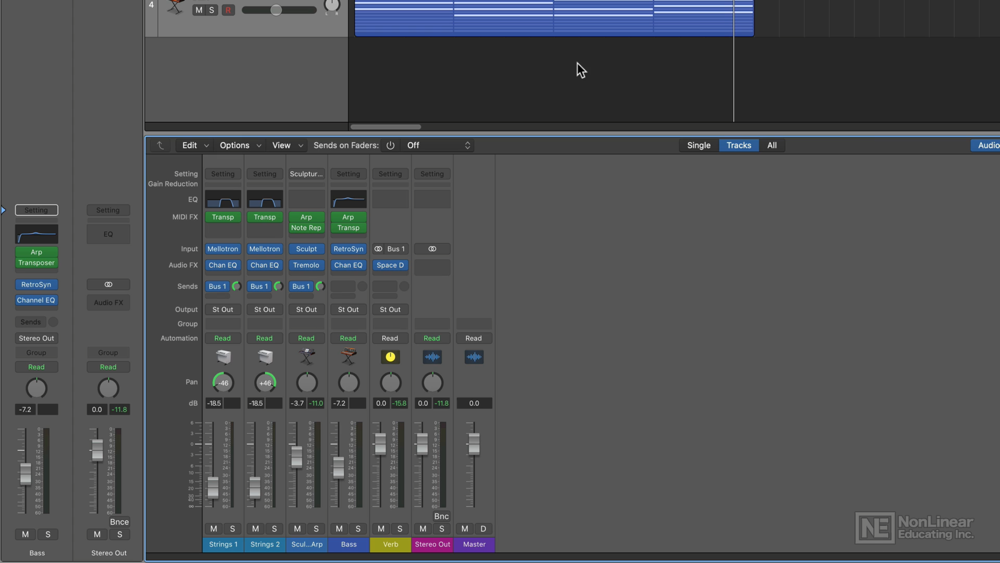The width and height of the screenshot is (1000, 563).
Task: Click the mixer's back arrow icon
Action: click(160, 146)
